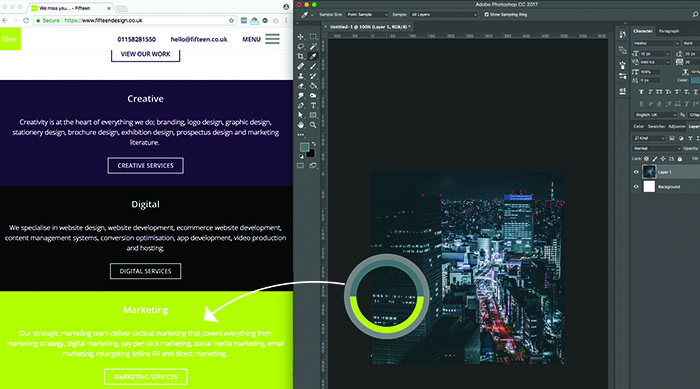Select the Eyedropper tool in the toolbox
The width and height of the screenshot is (700, 389).
click(x=313, y=56)
